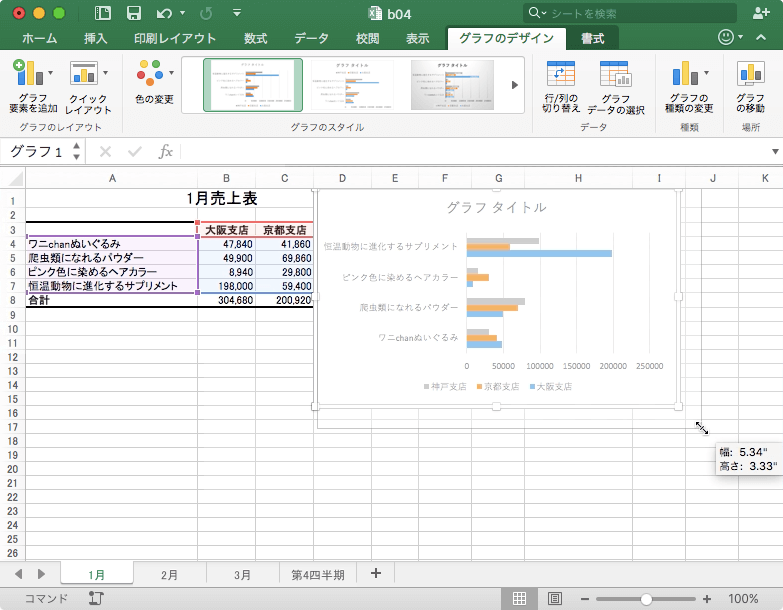Select the second chart style thumbnail

[x=352, y=85]
